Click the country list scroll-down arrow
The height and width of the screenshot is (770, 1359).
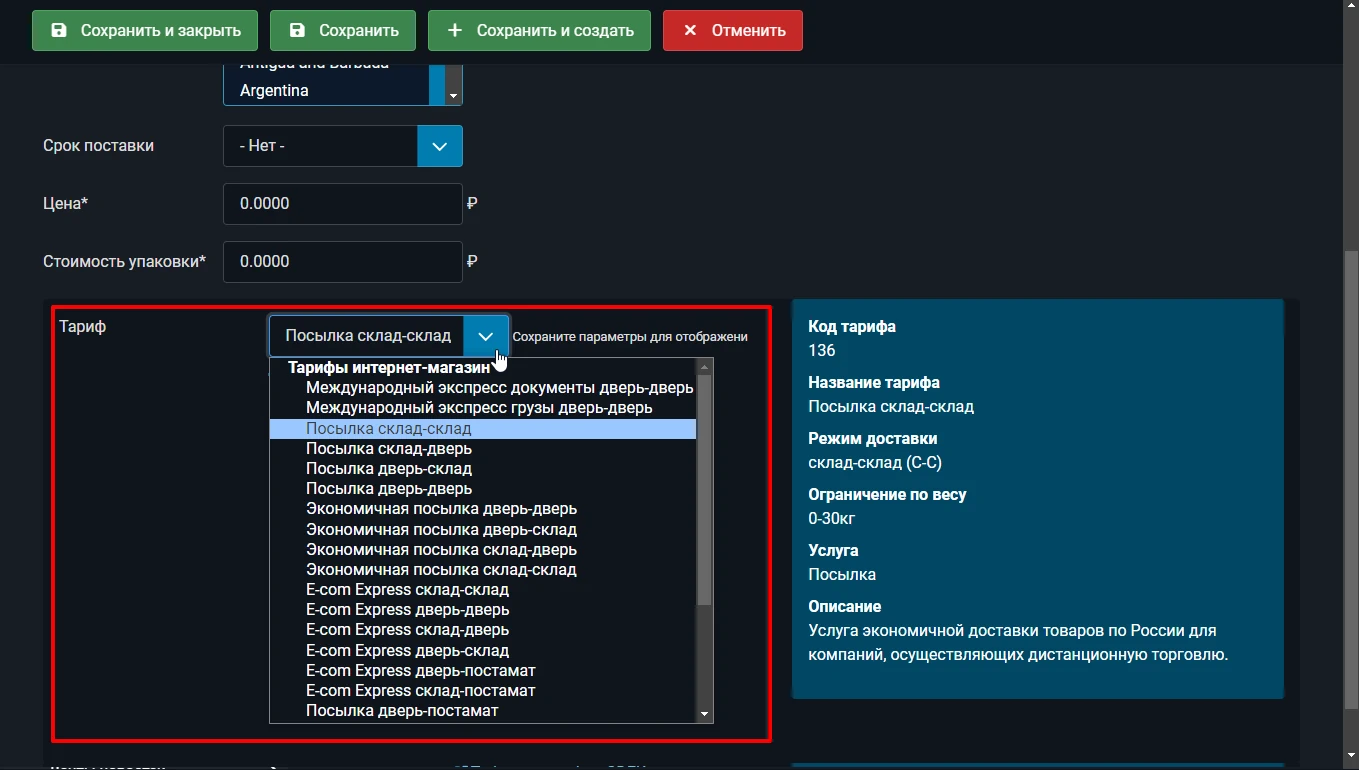click(453, 96)
